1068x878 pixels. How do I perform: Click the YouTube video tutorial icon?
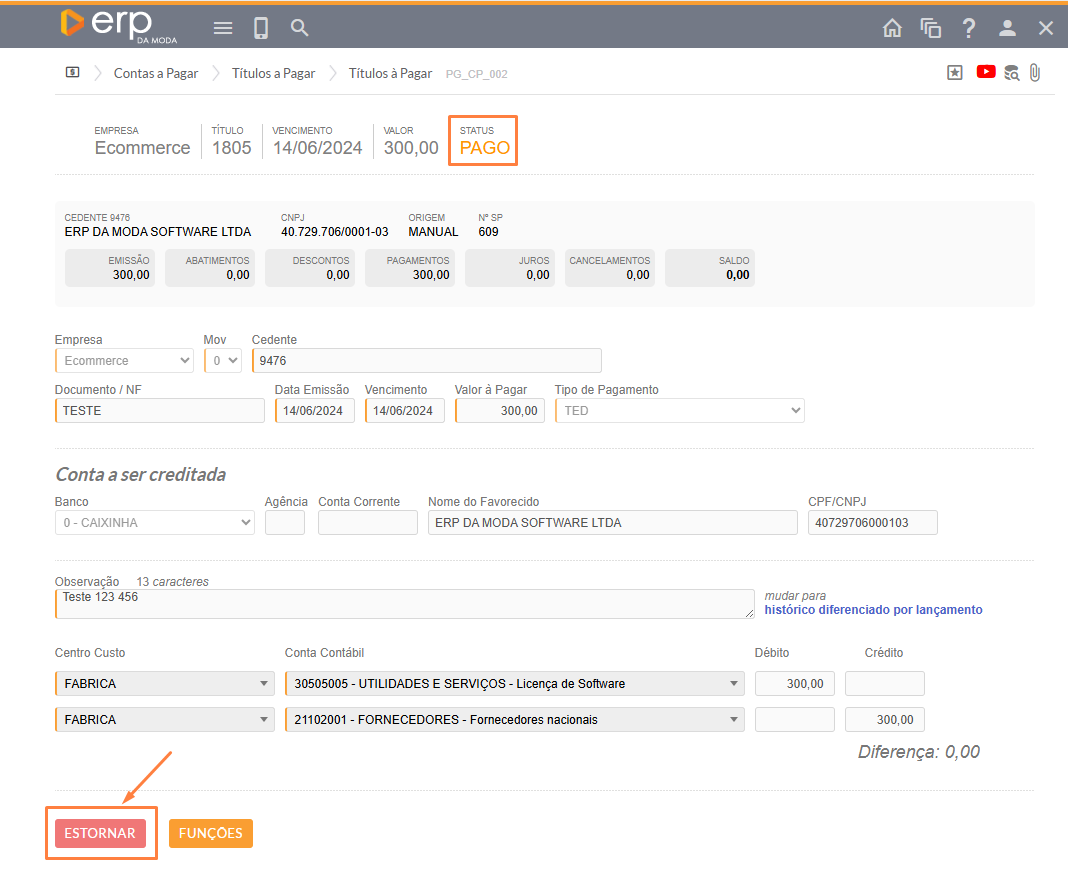986,72
